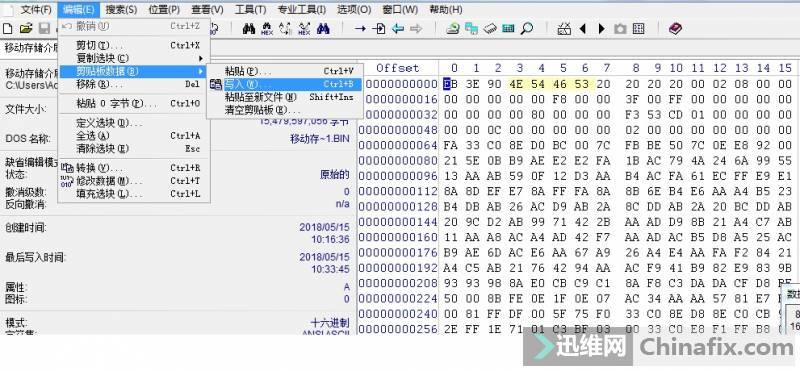This screenshot has height=371, width=800.
Task: Click the creation date 2018/05/15 10:16:36
Action: [324, 233]
